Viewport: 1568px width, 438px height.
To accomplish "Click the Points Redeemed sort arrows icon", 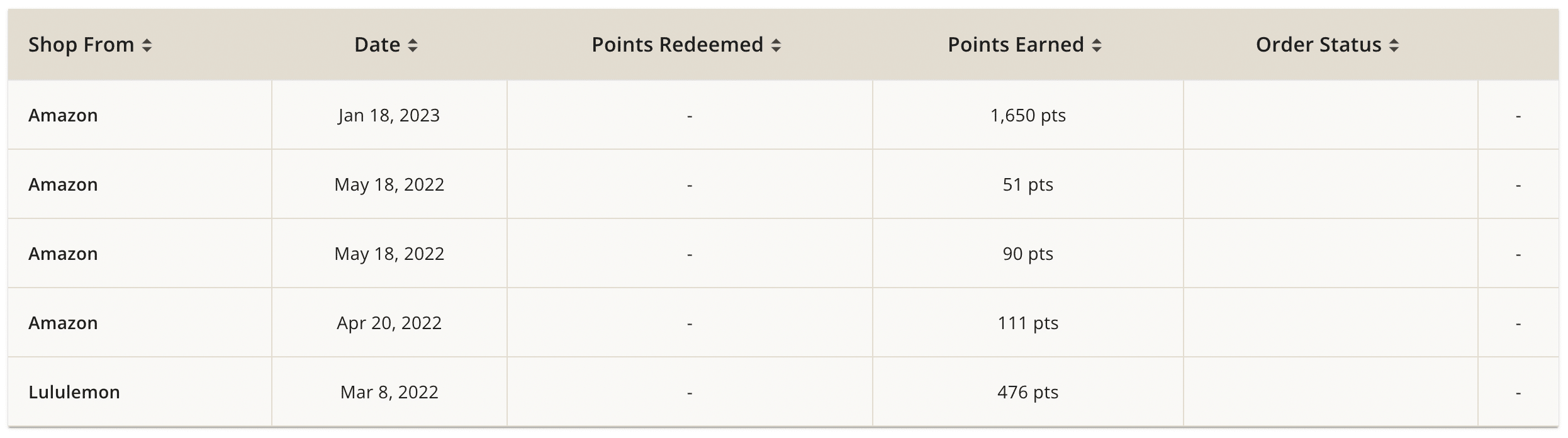I will 776,45.
